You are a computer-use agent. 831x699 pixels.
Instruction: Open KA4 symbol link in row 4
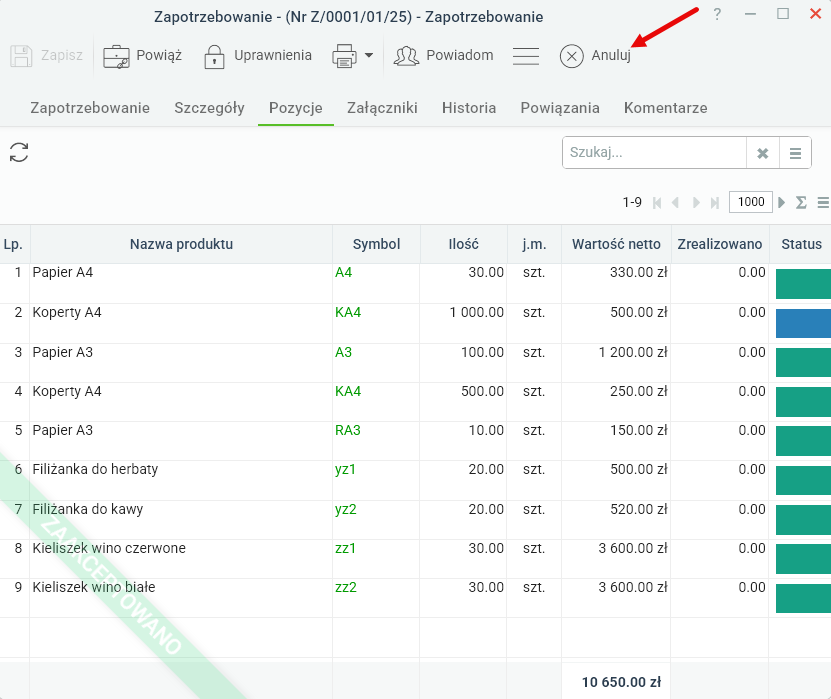tap(348, 391)
